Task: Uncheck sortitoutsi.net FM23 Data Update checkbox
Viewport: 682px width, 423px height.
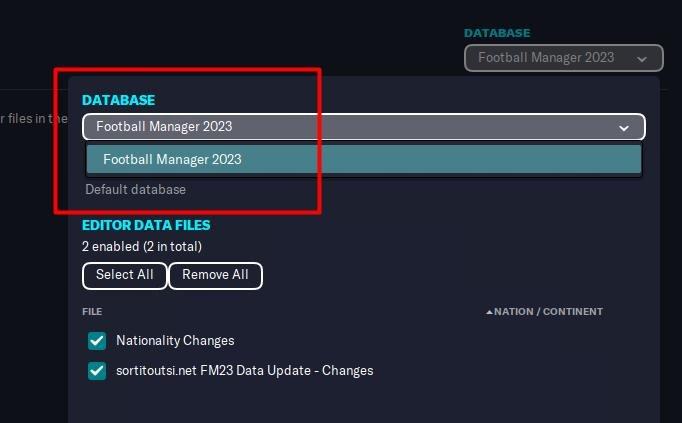Action: (97, 371)
